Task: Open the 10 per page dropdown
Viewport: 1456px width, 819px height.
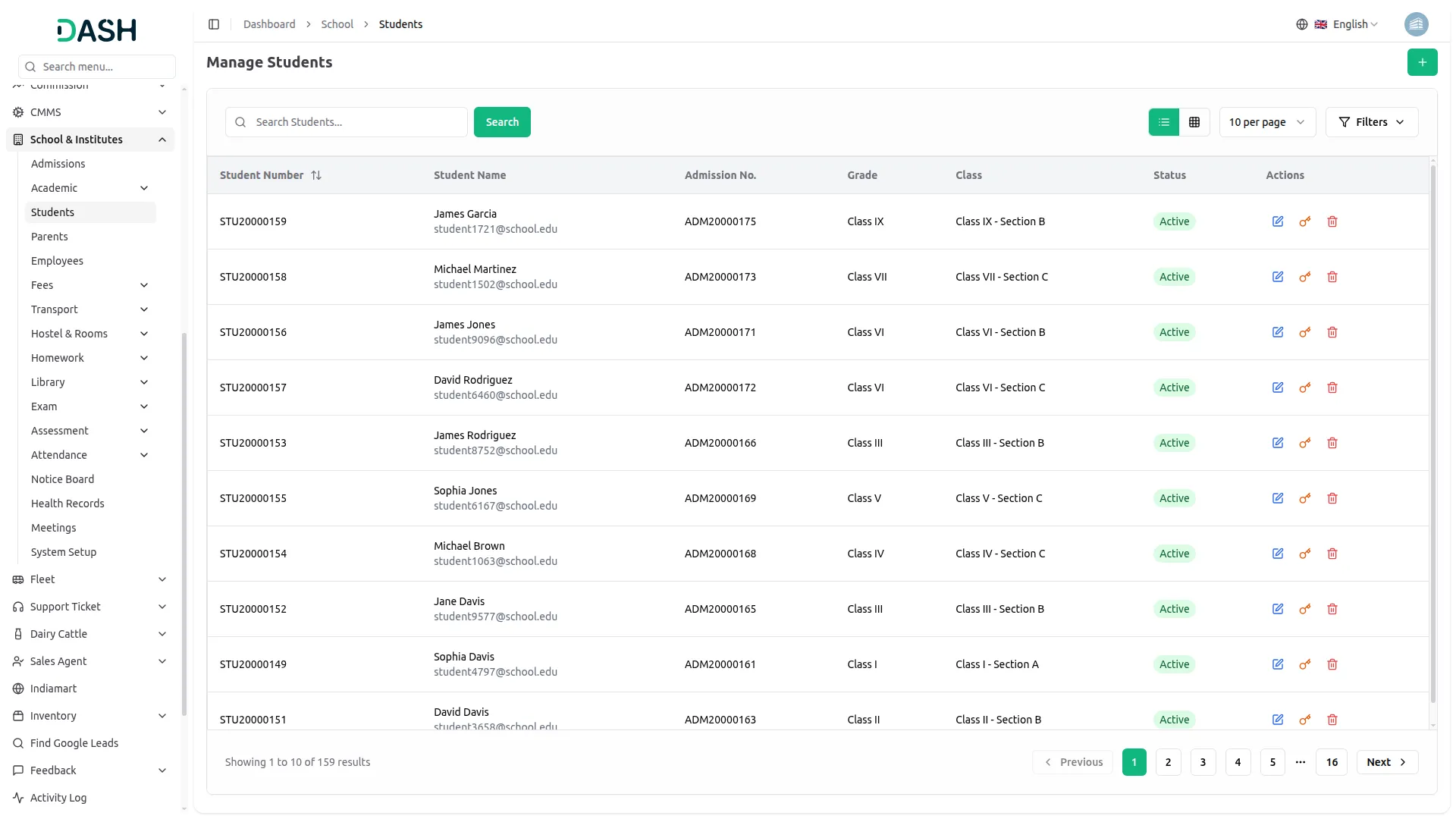Action: pos(1267,122)
